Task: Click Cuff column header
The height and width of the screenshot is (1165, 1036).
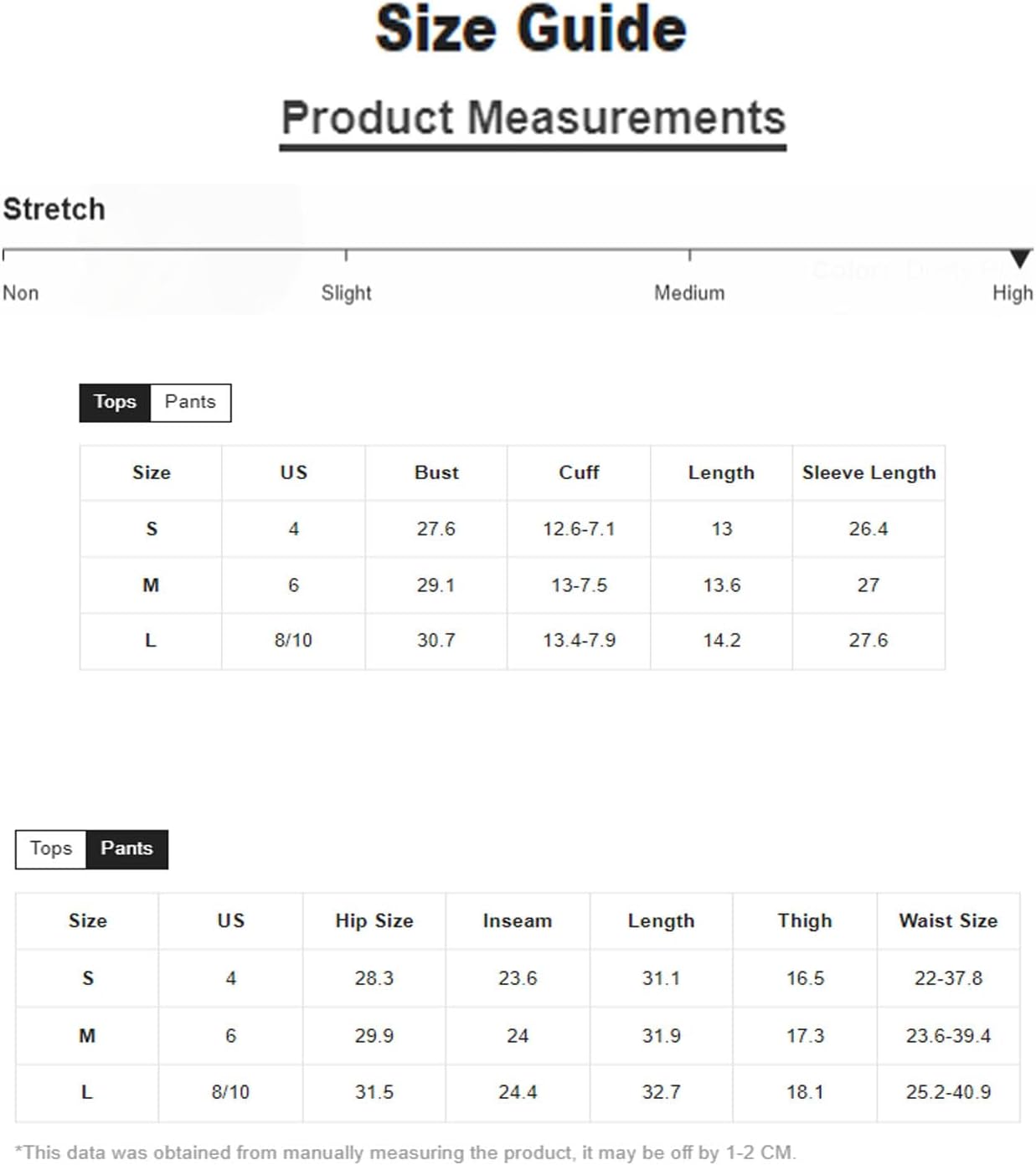Action: point(579,472)
